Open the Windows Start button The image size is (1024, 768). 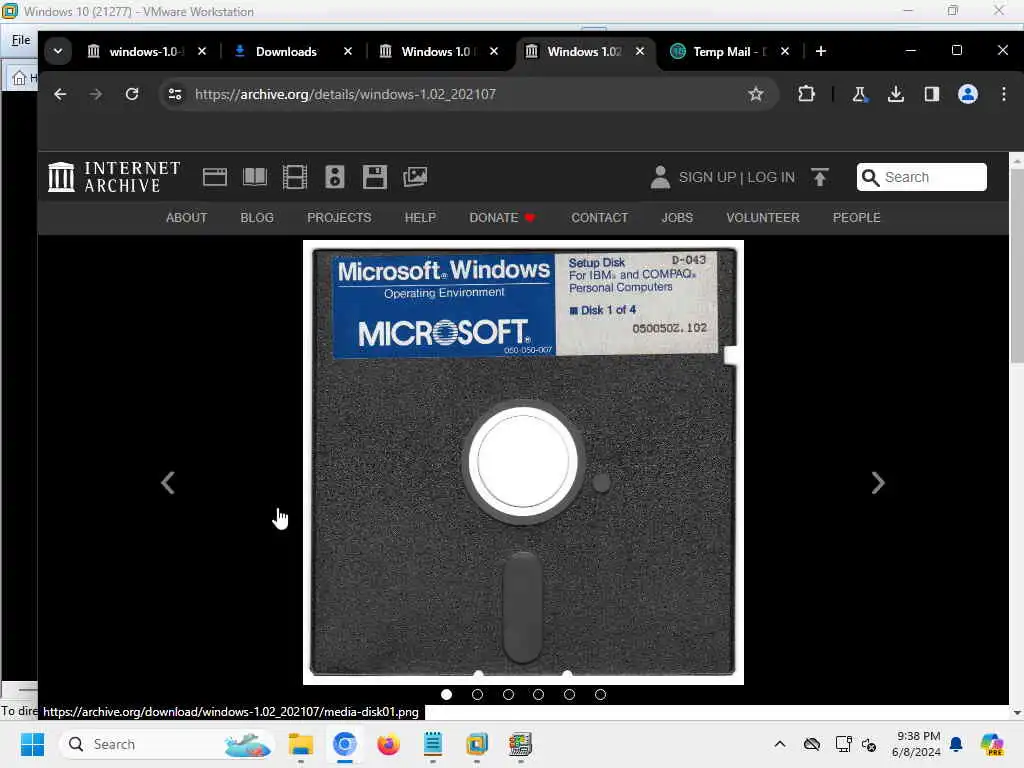point(32,744)
